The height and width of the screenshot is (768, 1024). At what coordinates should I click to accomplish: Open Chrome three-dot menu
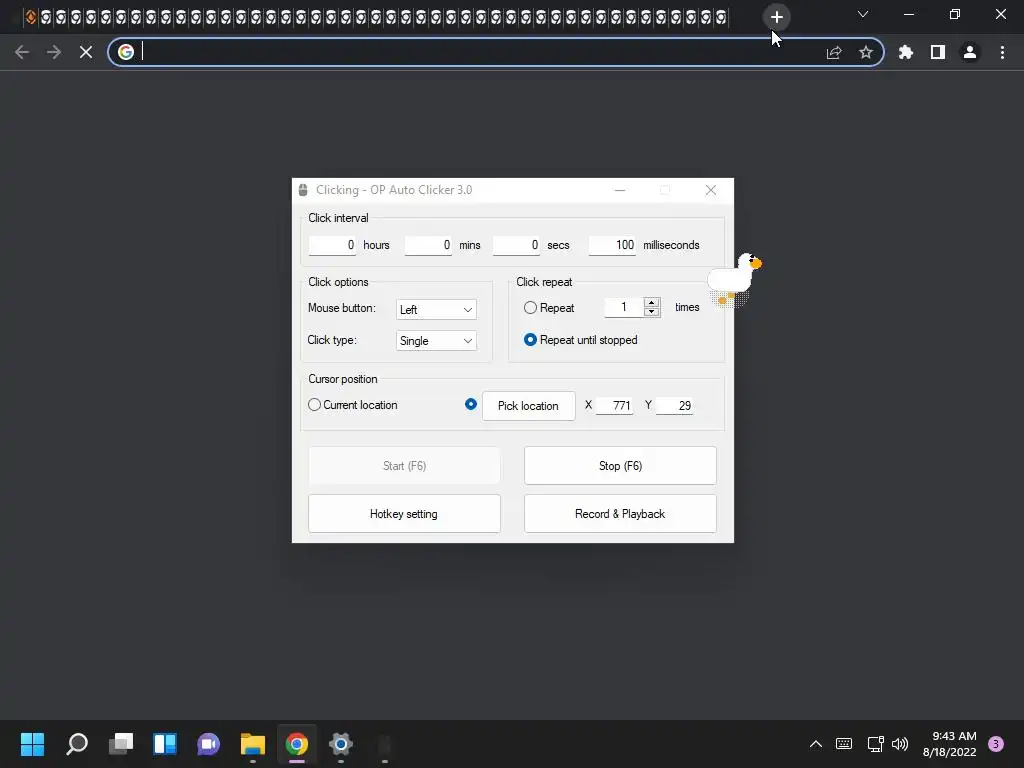pos(1002,52)
